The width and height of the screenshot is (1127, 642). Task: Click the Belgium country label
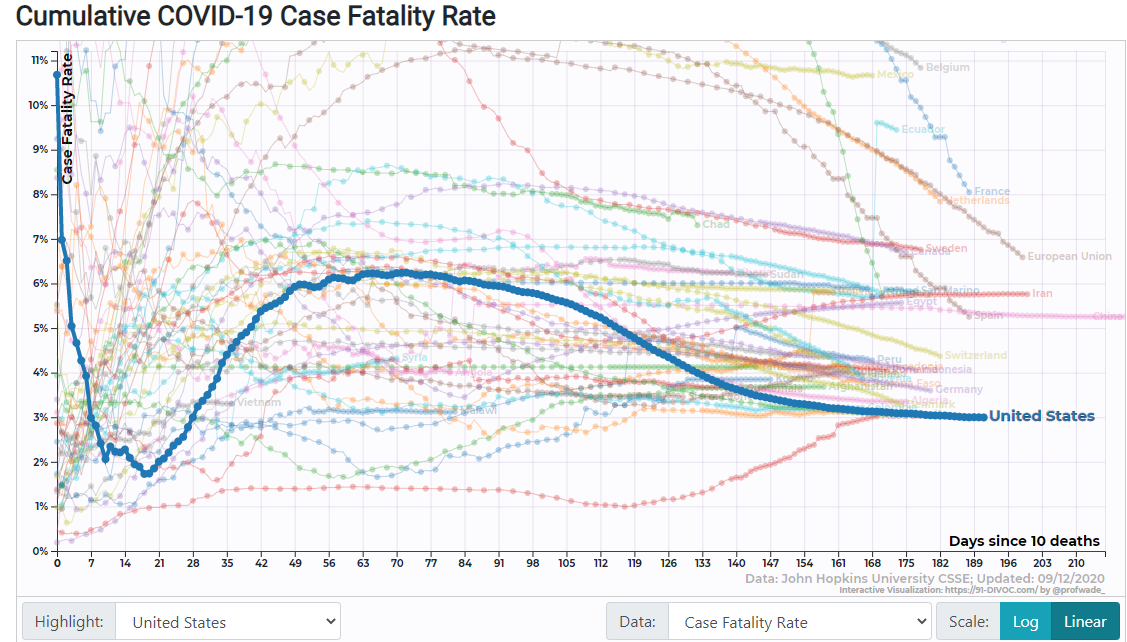tap(947, 68)
